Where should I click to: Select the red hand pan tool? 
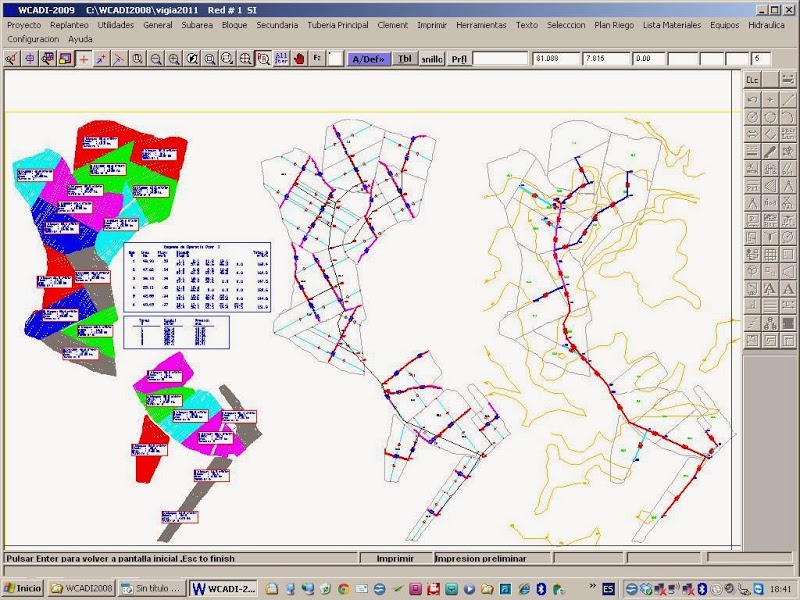pyautogui.click(x=299, y=59)
